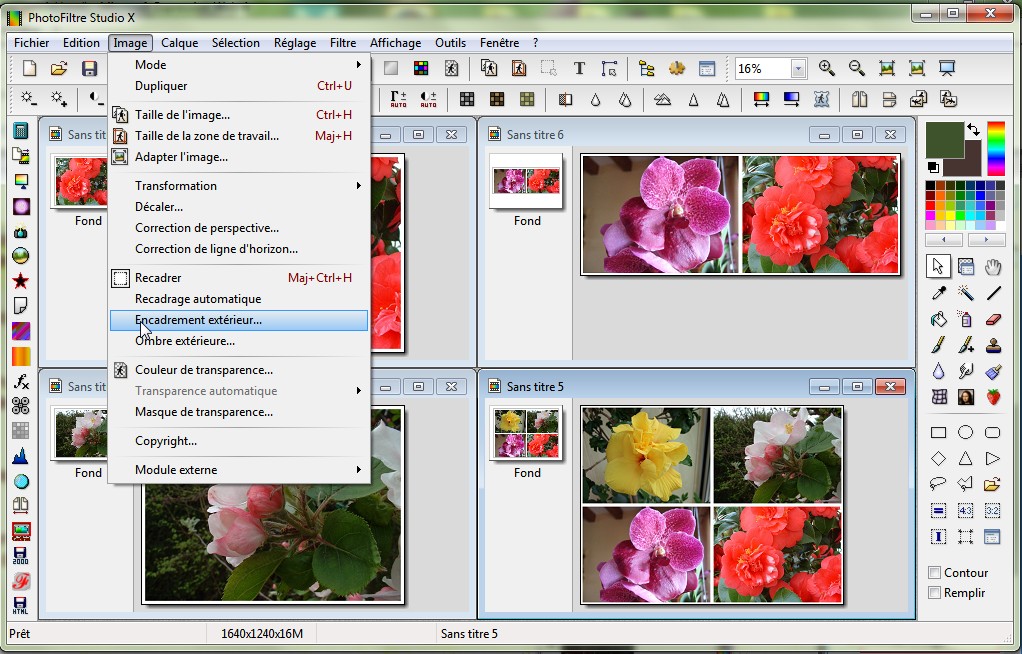Image resolution: width=1022 pixels, height=654 pixels.
Task: Enable the Contour checkbox
Action: click(x=935, y=572)
